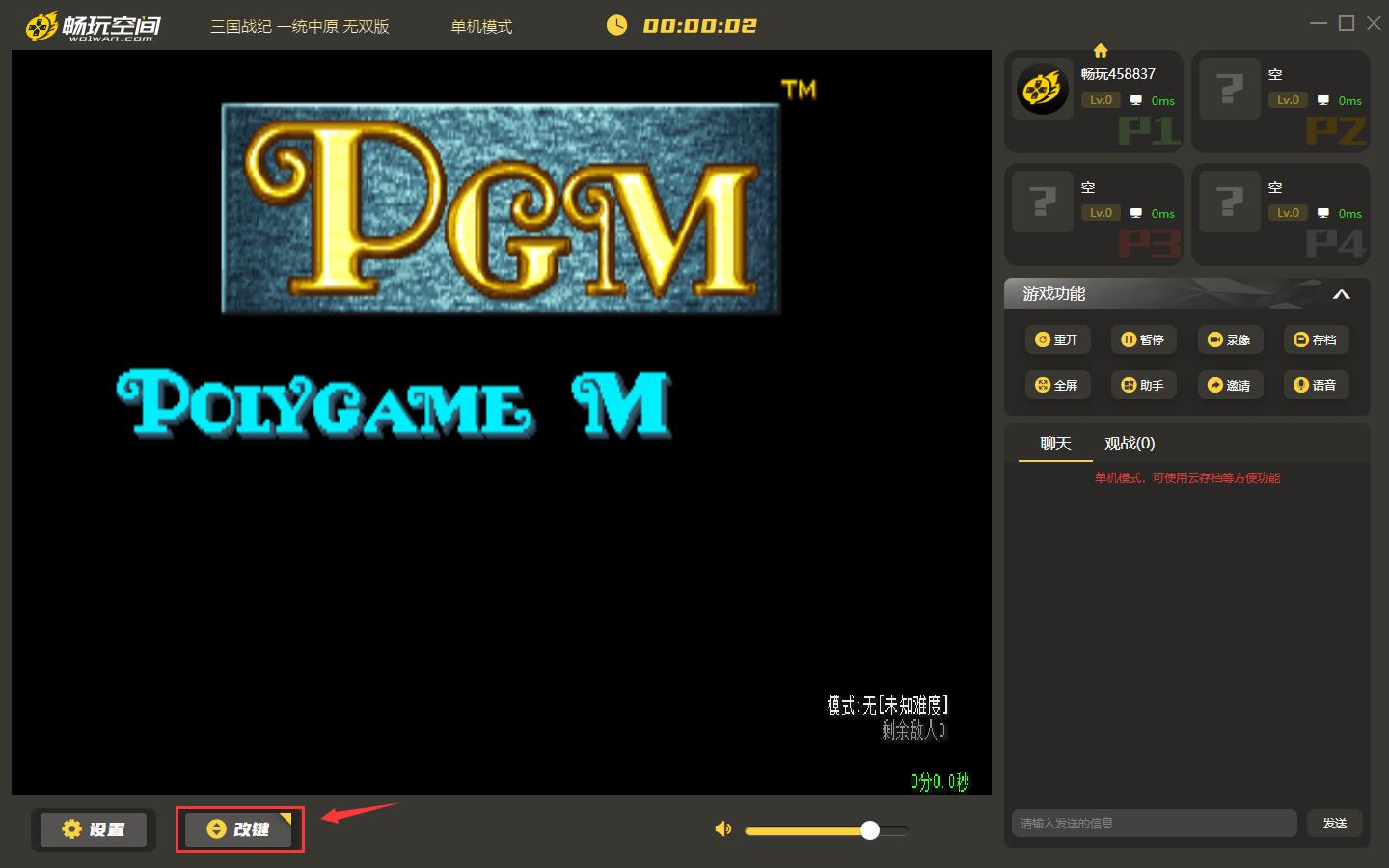
Task: Open 设置 settings button
Action: tap(94, 829)
